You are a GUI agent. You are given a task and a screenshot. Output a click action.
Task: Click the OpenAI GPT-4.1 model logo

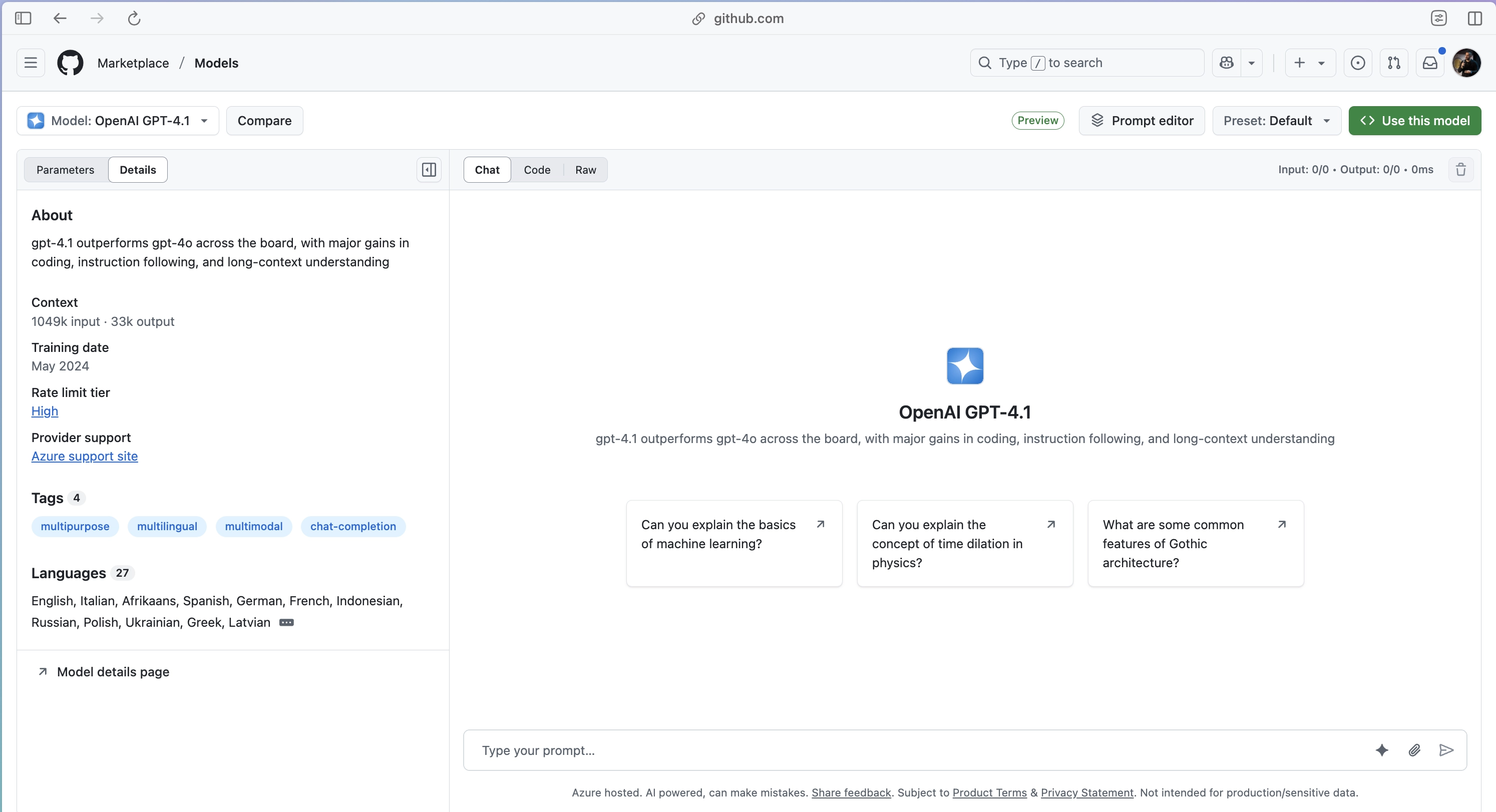pos(965,366)
